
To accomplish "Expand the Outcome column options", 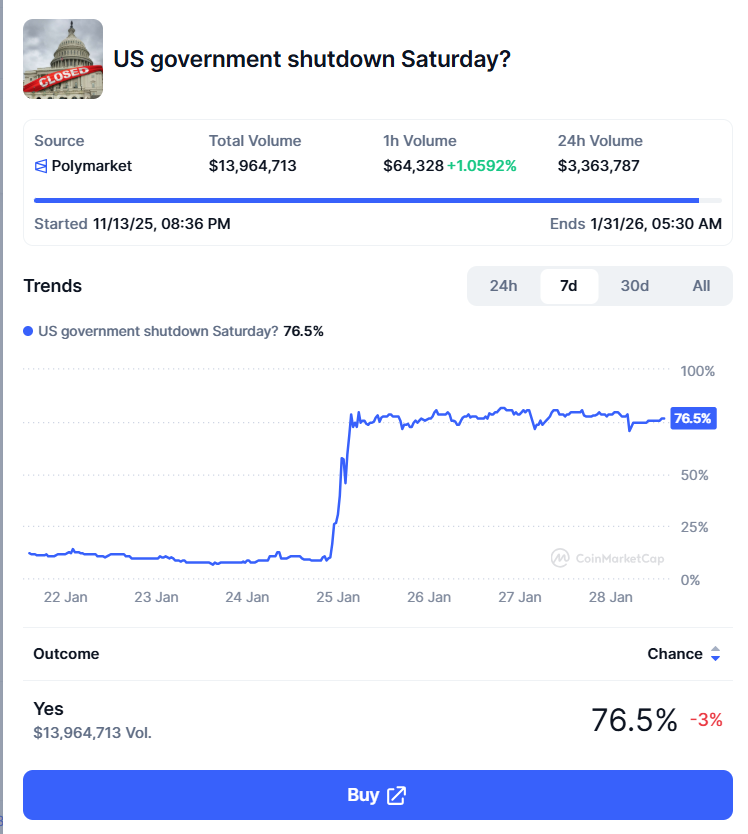I will click(x=66, y=654).
